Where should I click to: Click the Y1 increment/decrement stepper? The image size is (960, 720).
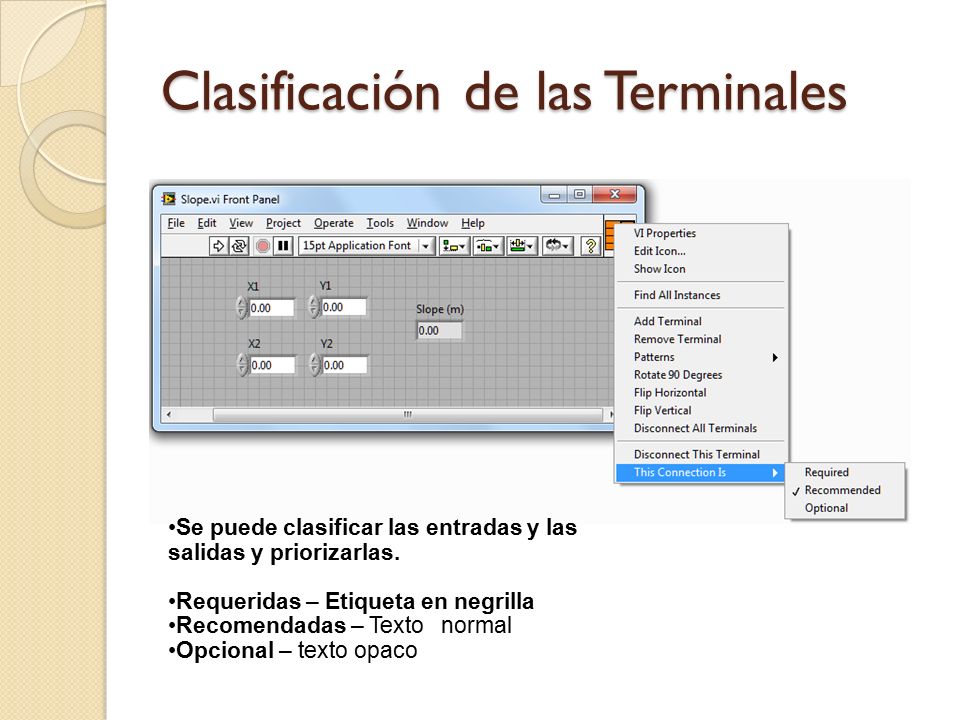[313, 307]
